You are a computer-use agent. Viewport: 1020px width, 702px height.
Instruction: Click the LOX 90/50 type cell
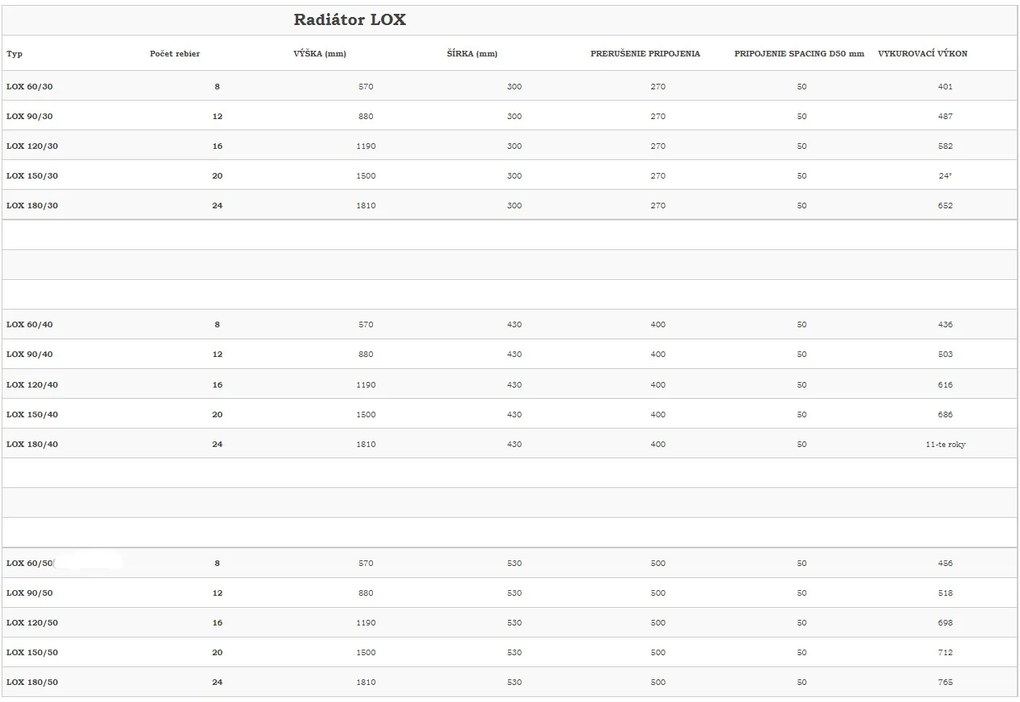pos(29,593)
